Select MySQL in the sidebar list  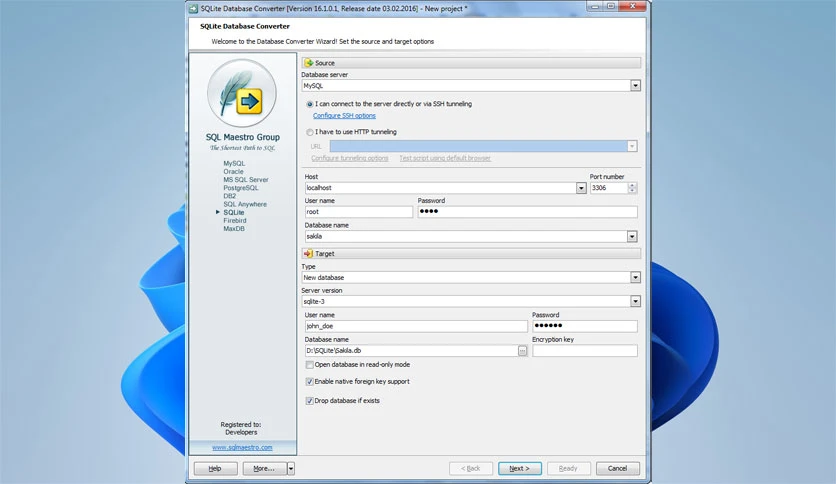click(x=234, y=164)
